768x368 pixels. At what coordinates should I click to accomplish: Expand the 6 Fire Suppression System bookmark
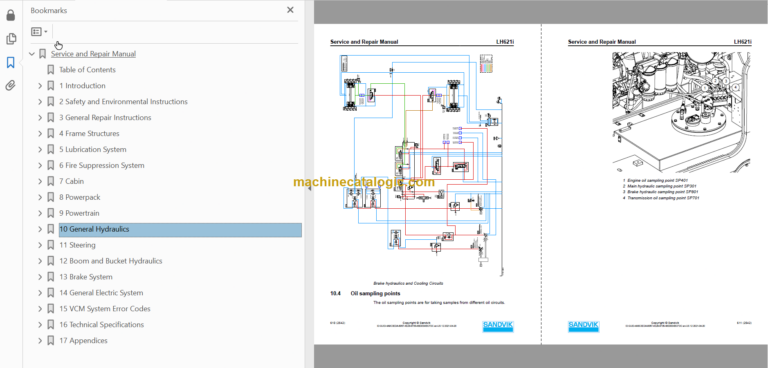coord(40,165)
